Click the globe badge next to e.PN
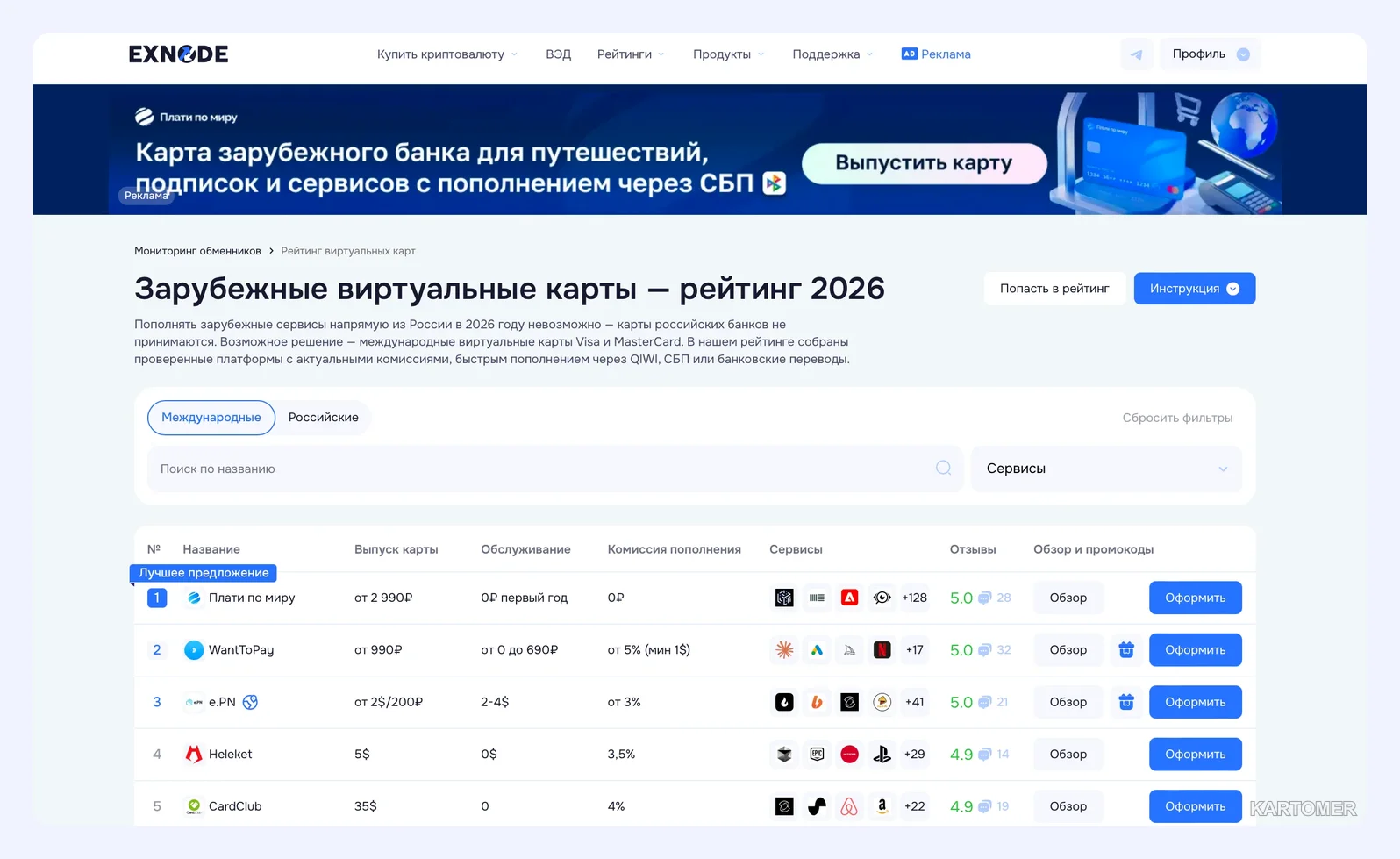Viewport: 1400px width, 859px height. (250, 702)
